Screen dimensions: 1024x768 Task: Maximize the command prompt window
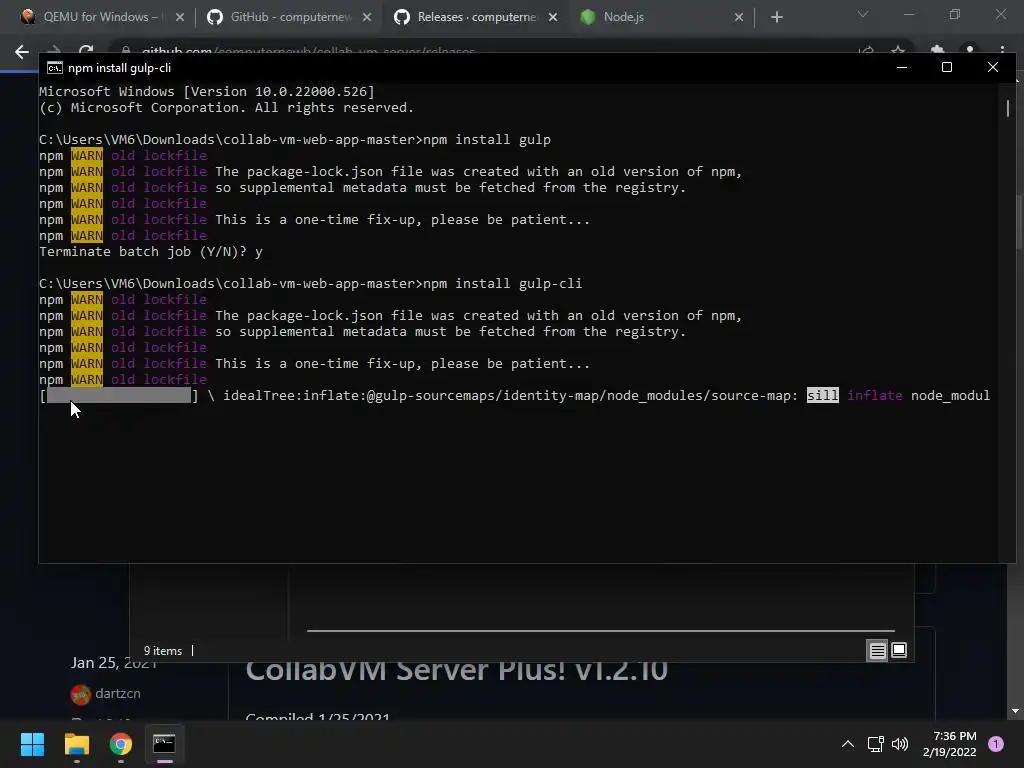947,67
